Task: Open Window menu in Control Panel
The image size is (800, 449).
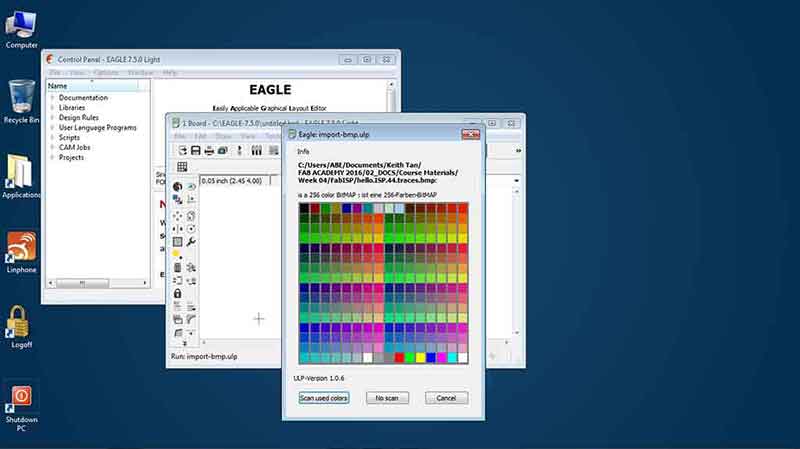Action: click(141, 72)
